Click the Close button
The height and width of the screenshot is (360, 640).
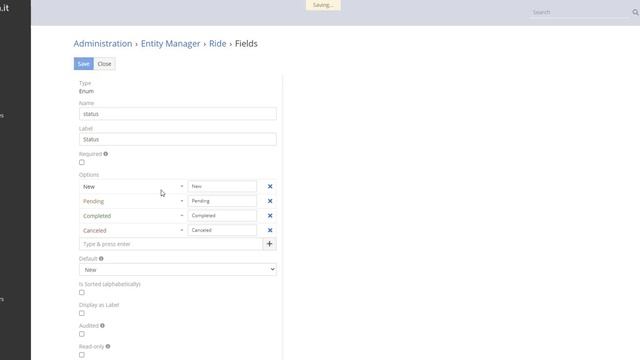point(104,64)
